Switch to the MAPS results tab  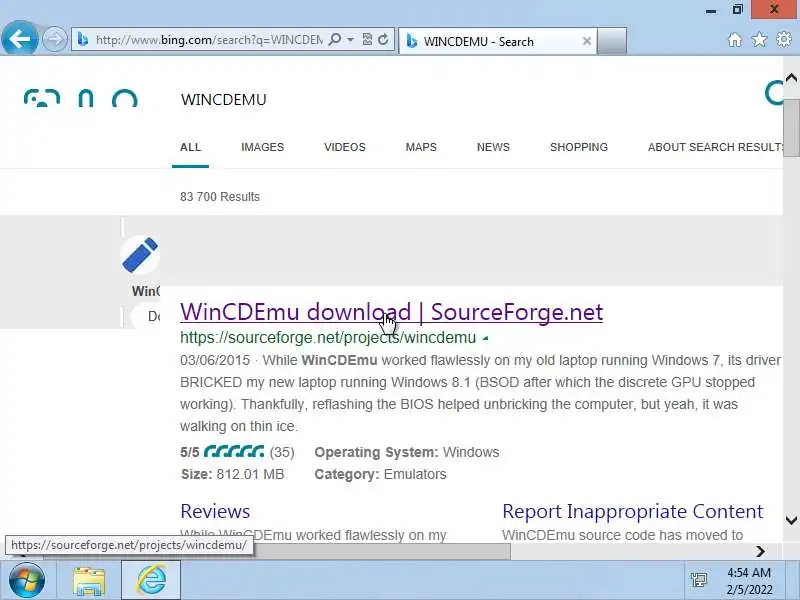pos(421,147)
